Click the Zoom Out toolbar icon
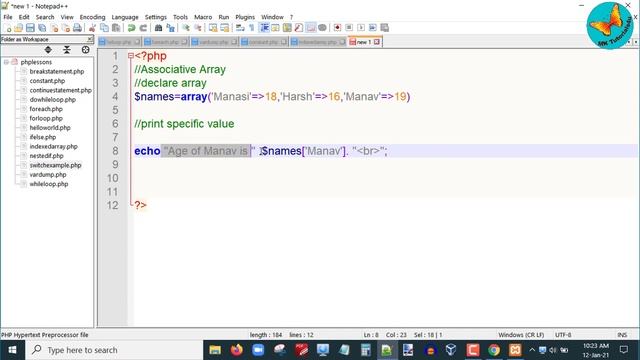Screen dimensions: 640x360 pos(198,28)
